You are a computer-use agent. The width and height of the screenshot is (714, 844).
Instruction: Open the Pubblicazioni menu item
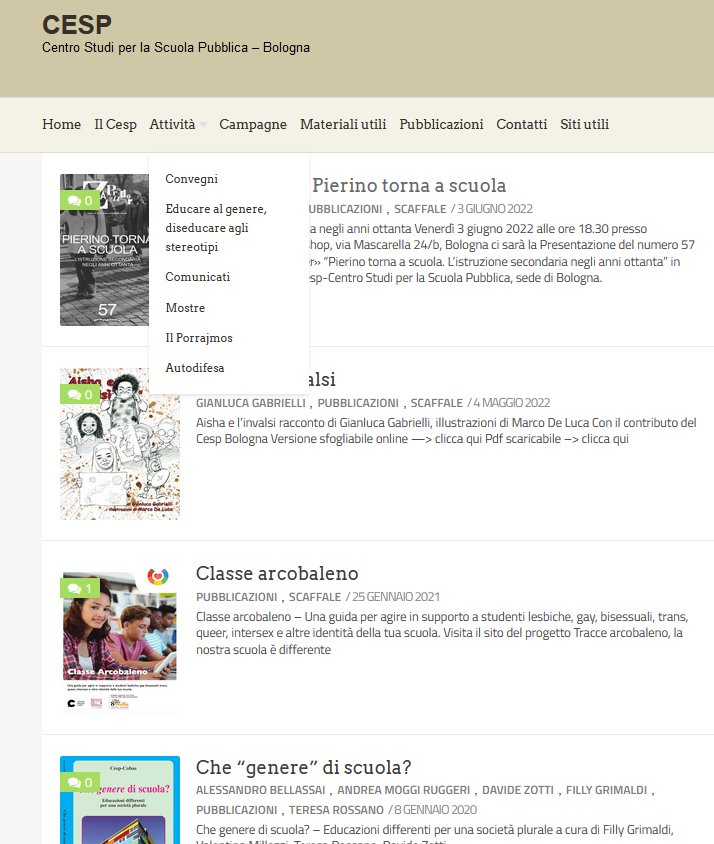(441, 124)
